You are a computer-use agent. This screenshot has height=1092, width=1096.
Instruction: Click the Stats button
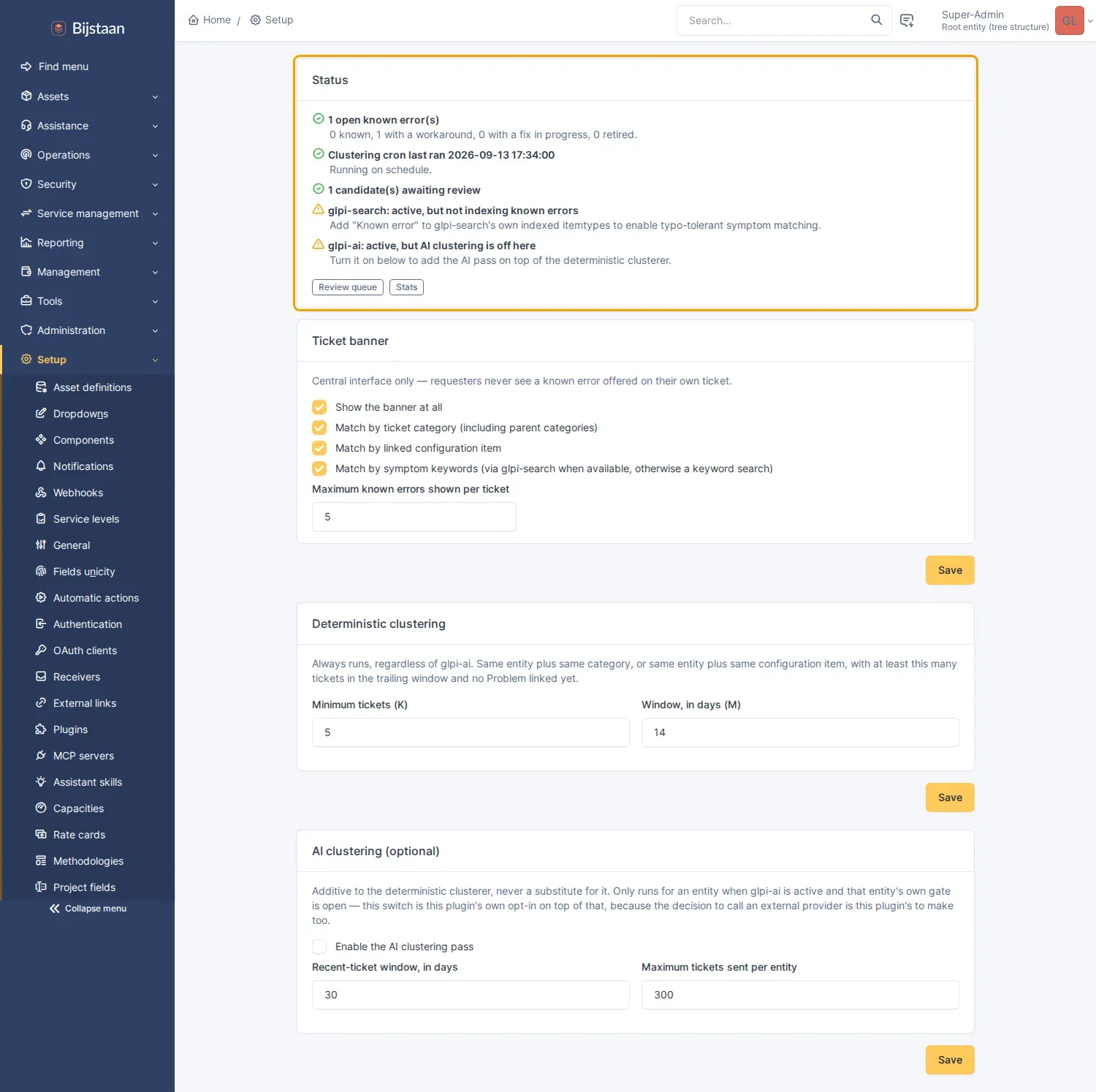[x=406, y=287]
